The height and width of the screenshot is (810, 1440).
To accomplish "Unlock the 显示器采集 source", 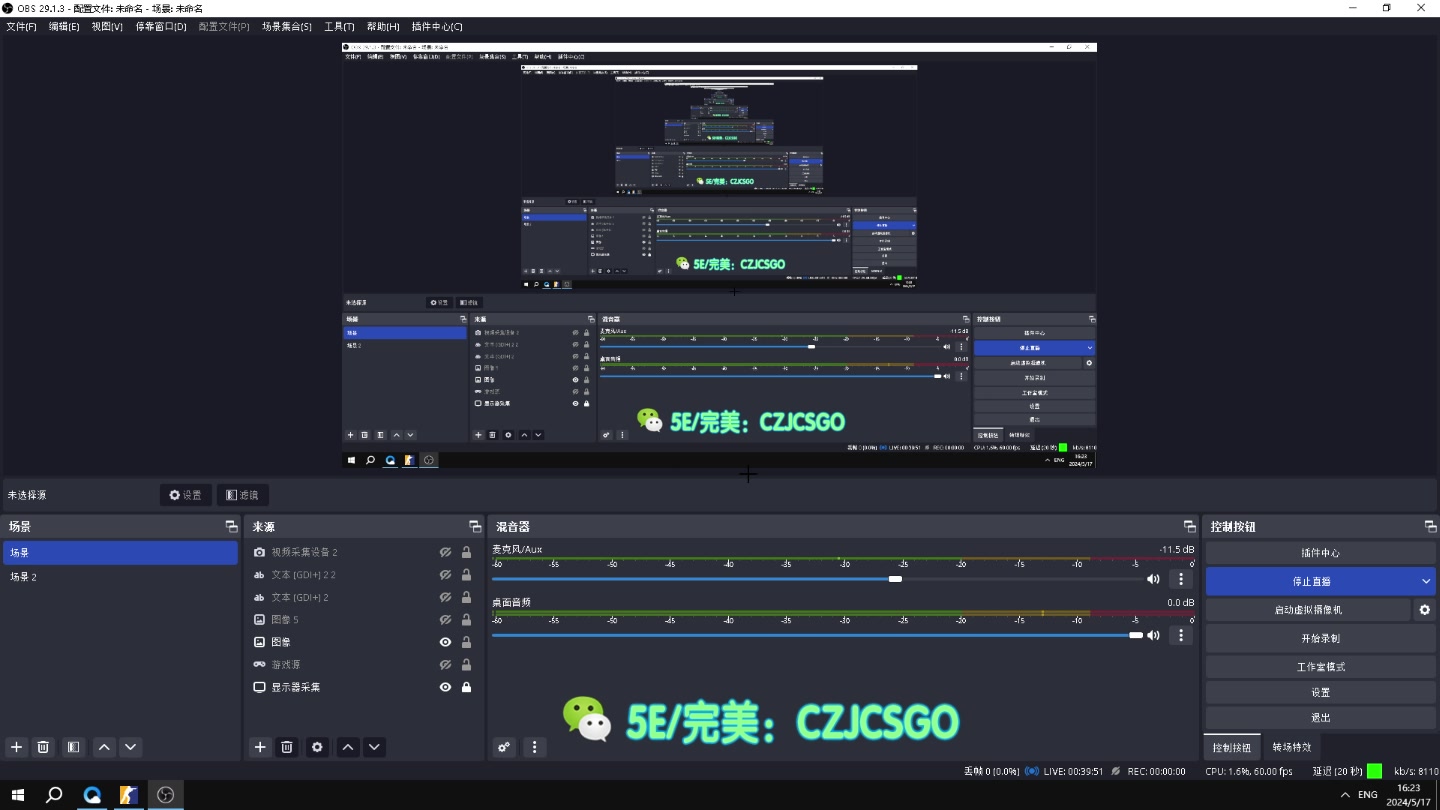I will pyautogui.click(x=466, y=687).
